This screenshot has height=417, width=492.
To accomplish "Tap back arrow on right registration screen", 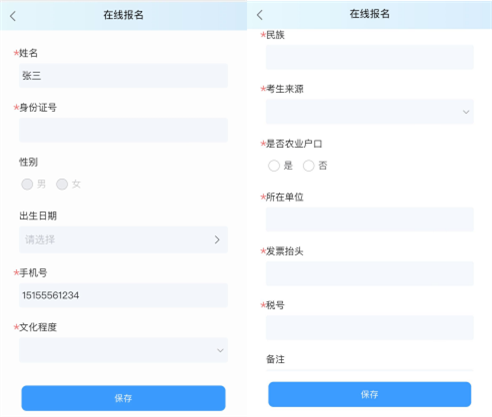I will [260, 15].
